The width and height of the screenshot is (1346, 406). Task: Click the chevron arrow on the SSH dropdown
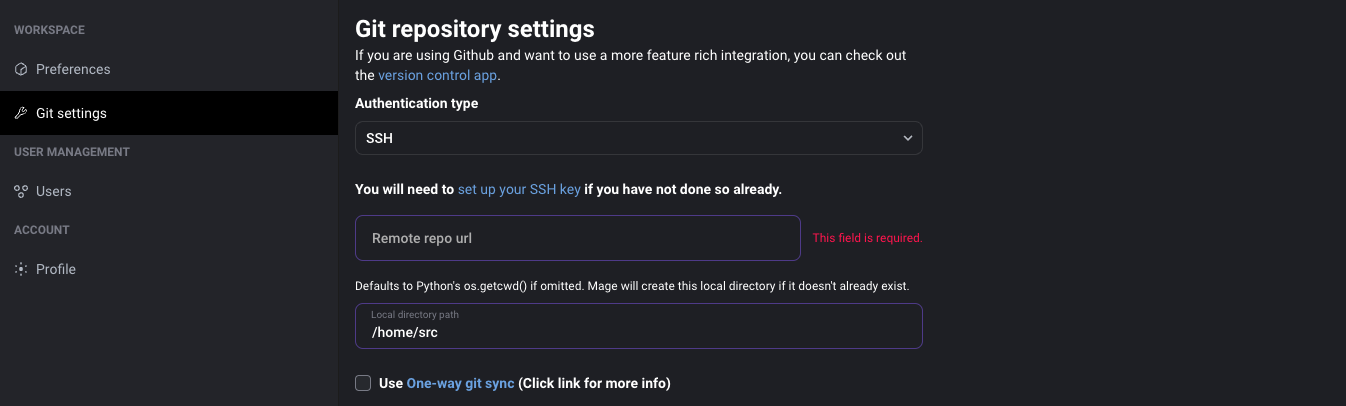pyautogui.click(x=907, y=138)
